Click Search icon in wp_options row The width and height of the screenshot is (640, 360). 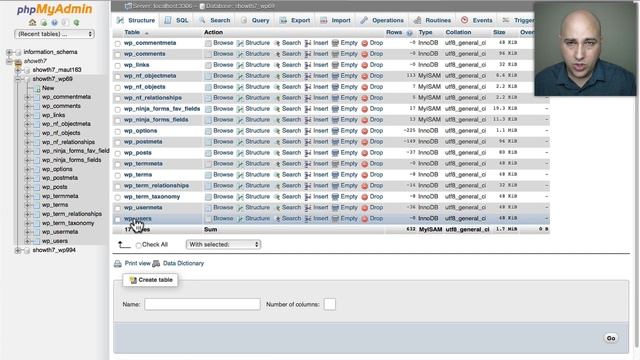[277, 131]
